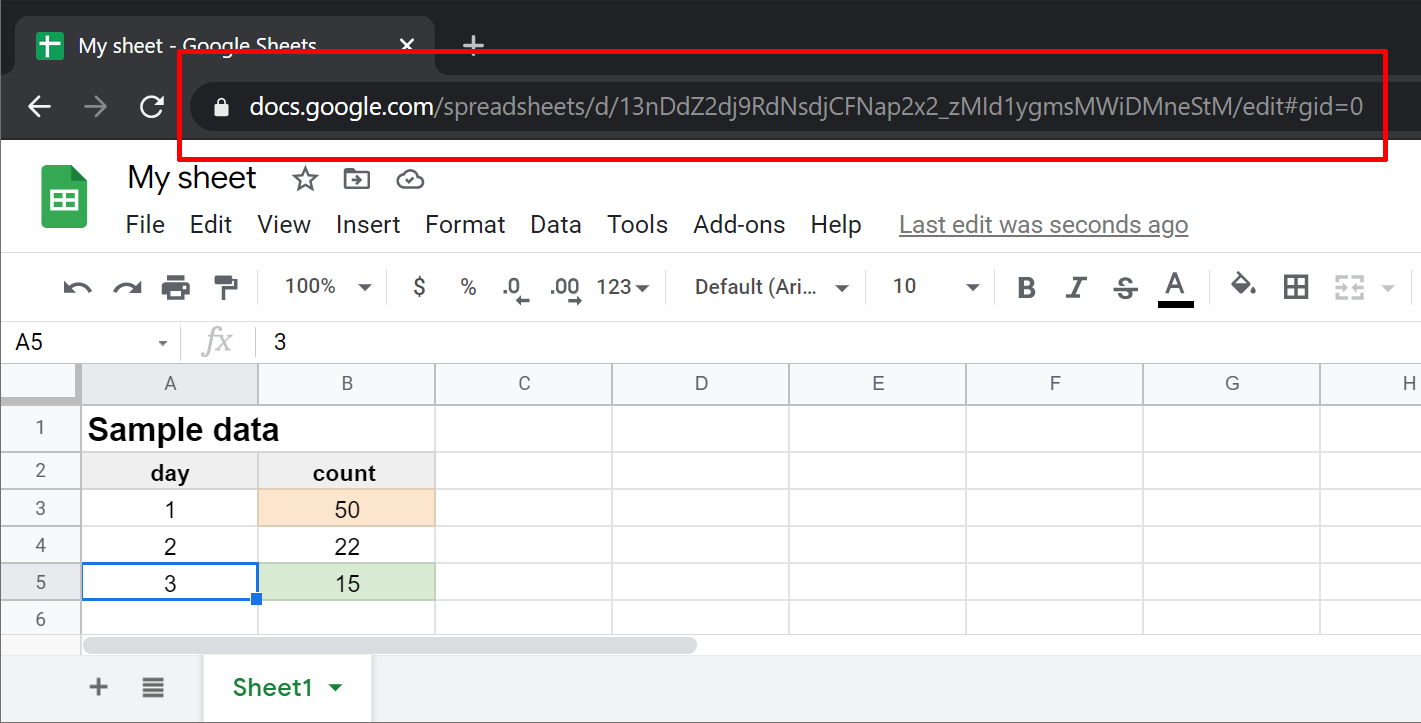The width and height of the screenshot is (1421, 723).
Task: Click the Undo icon in the toolbar
Action: pyautogui.click(x=77, y=288)
